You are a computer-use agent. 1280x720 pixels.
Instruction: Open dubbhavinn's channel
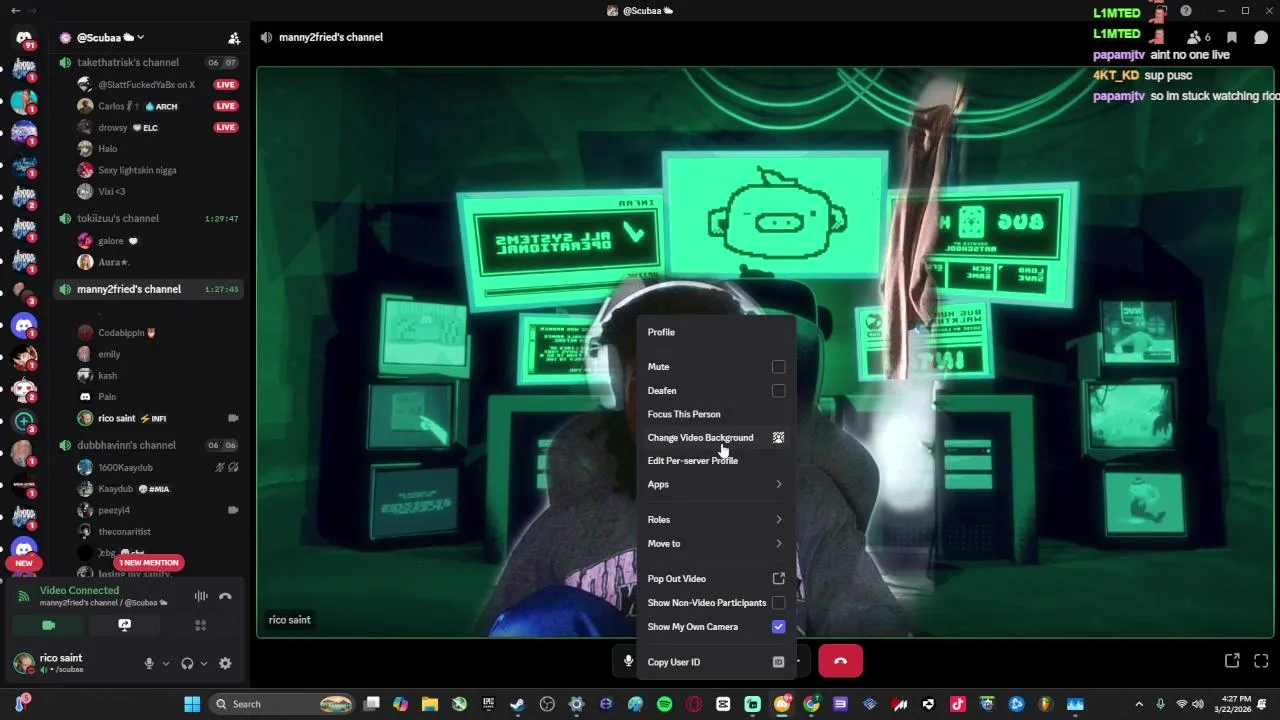126,445
